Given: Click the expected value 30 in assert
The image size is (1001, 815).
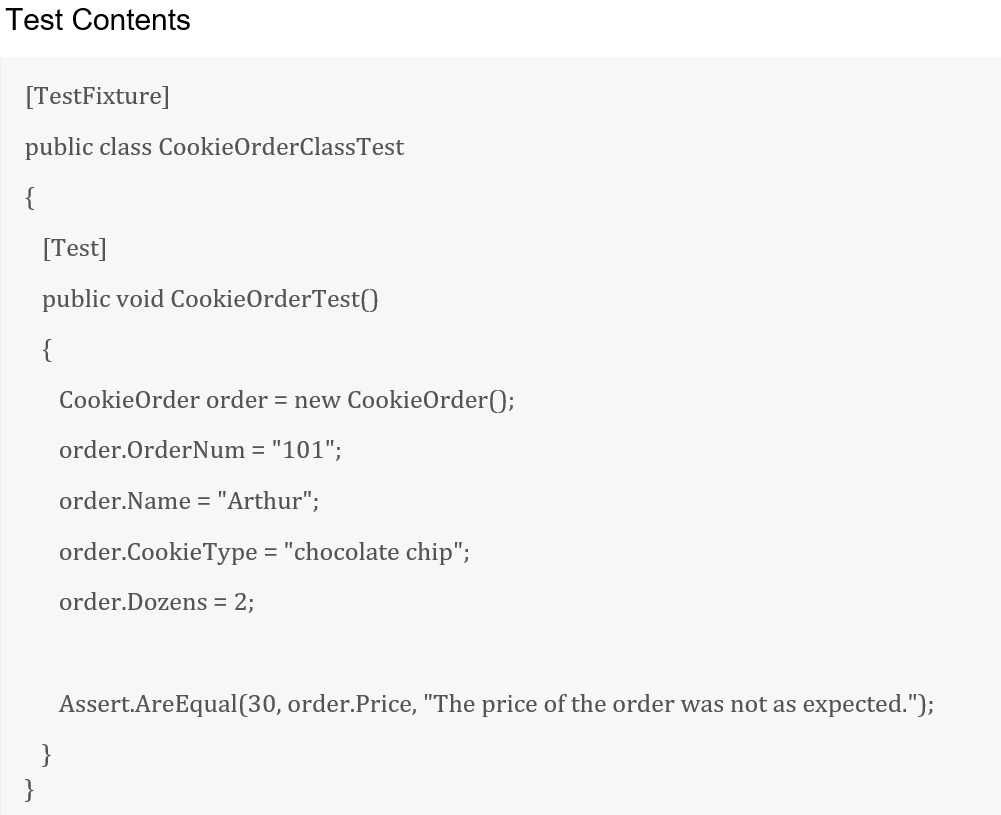Looking at the screenshot, I should pyautogui.click(x=260, y=704).
